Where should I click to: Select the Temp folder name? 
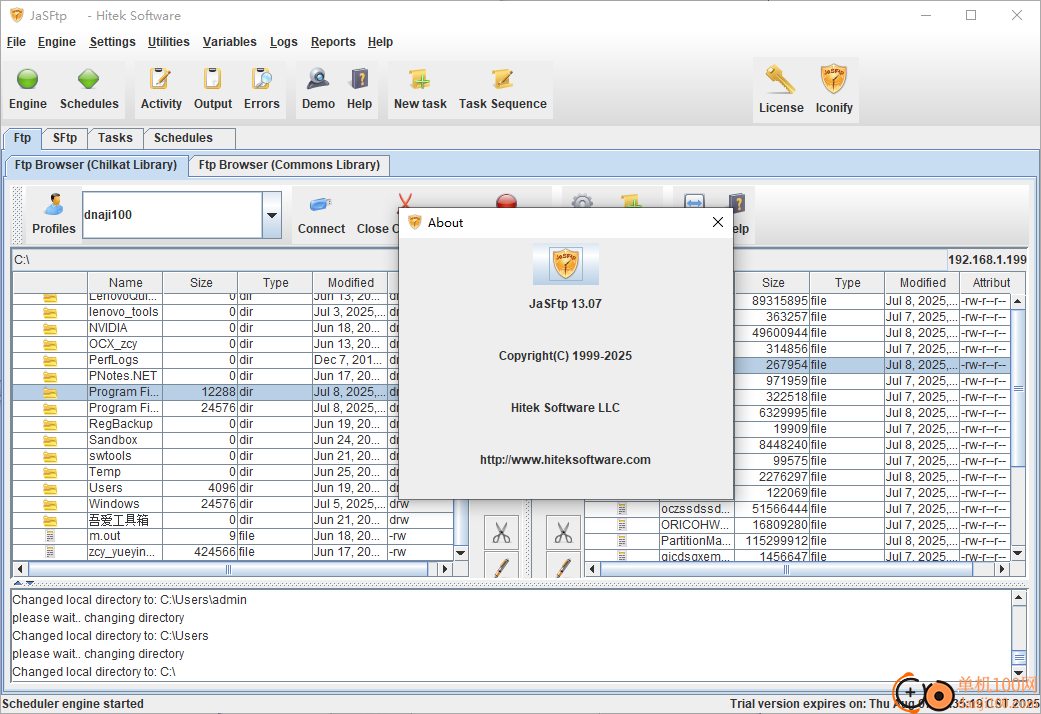click(x=105, y=472)
